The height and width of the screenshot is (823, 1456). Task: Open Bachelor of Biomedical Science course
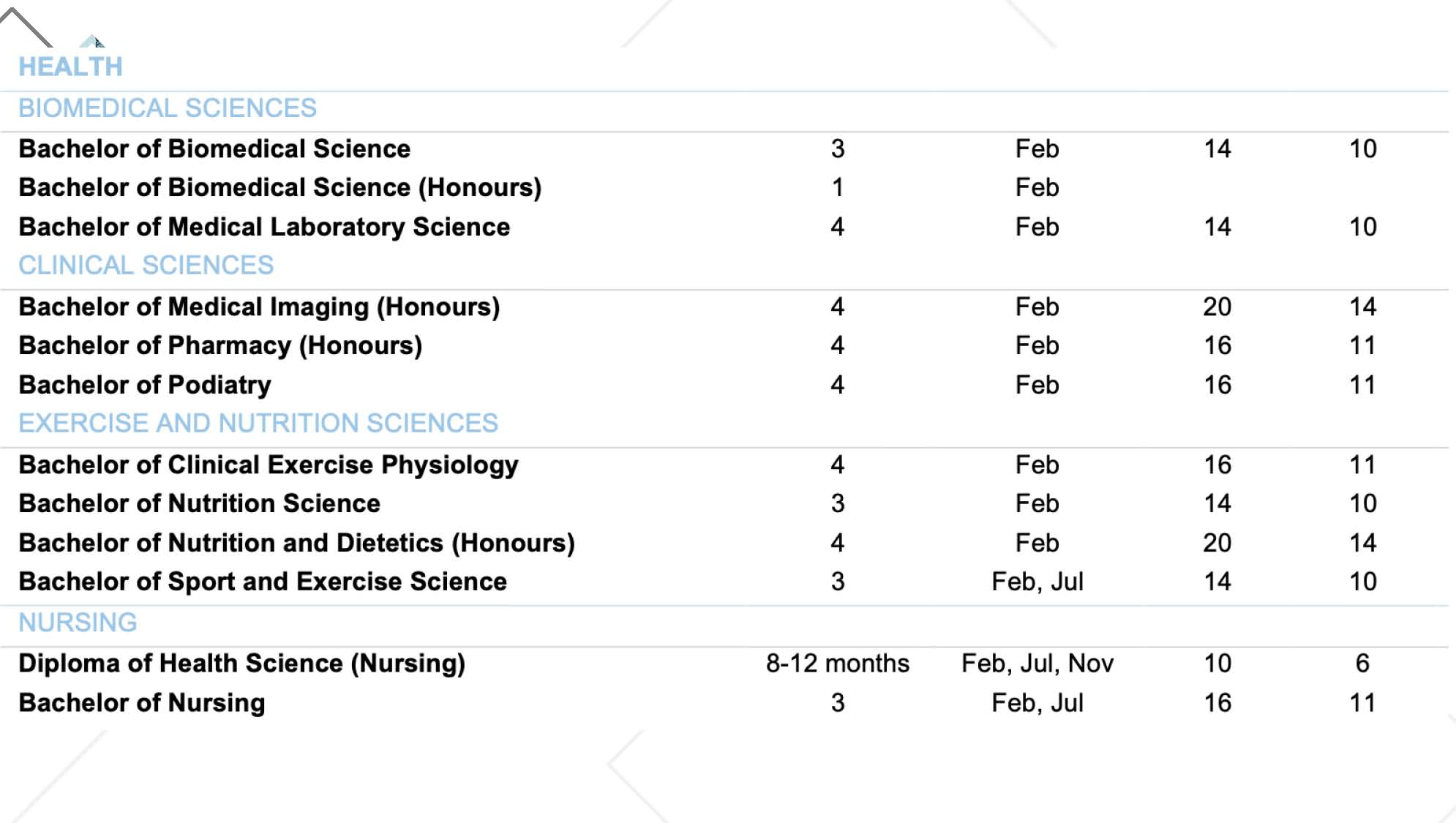point(214,149)
